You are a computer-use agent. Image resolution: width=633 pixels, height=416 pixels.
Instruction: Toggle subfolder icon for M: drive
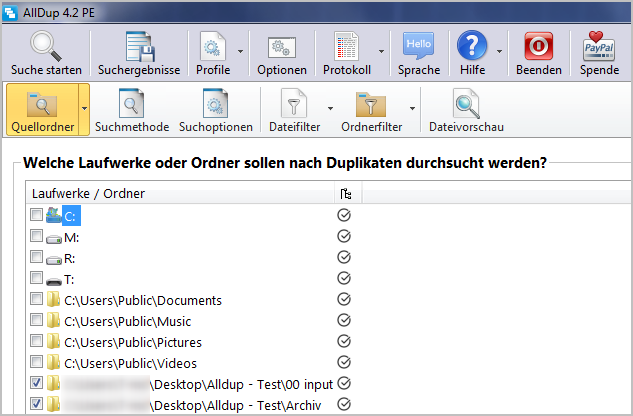coord(344,236)
